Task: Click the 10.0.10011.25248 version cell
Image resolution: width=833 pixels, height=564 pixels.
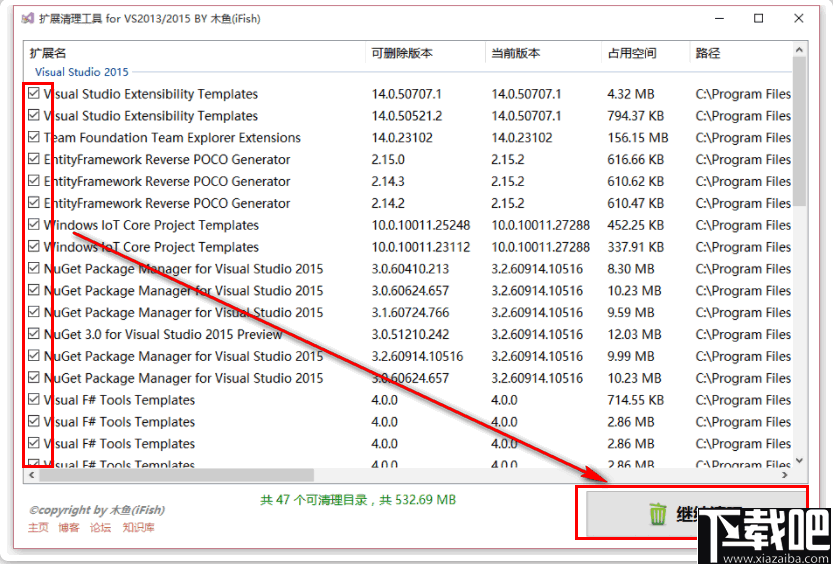Action: pos(421,225)
